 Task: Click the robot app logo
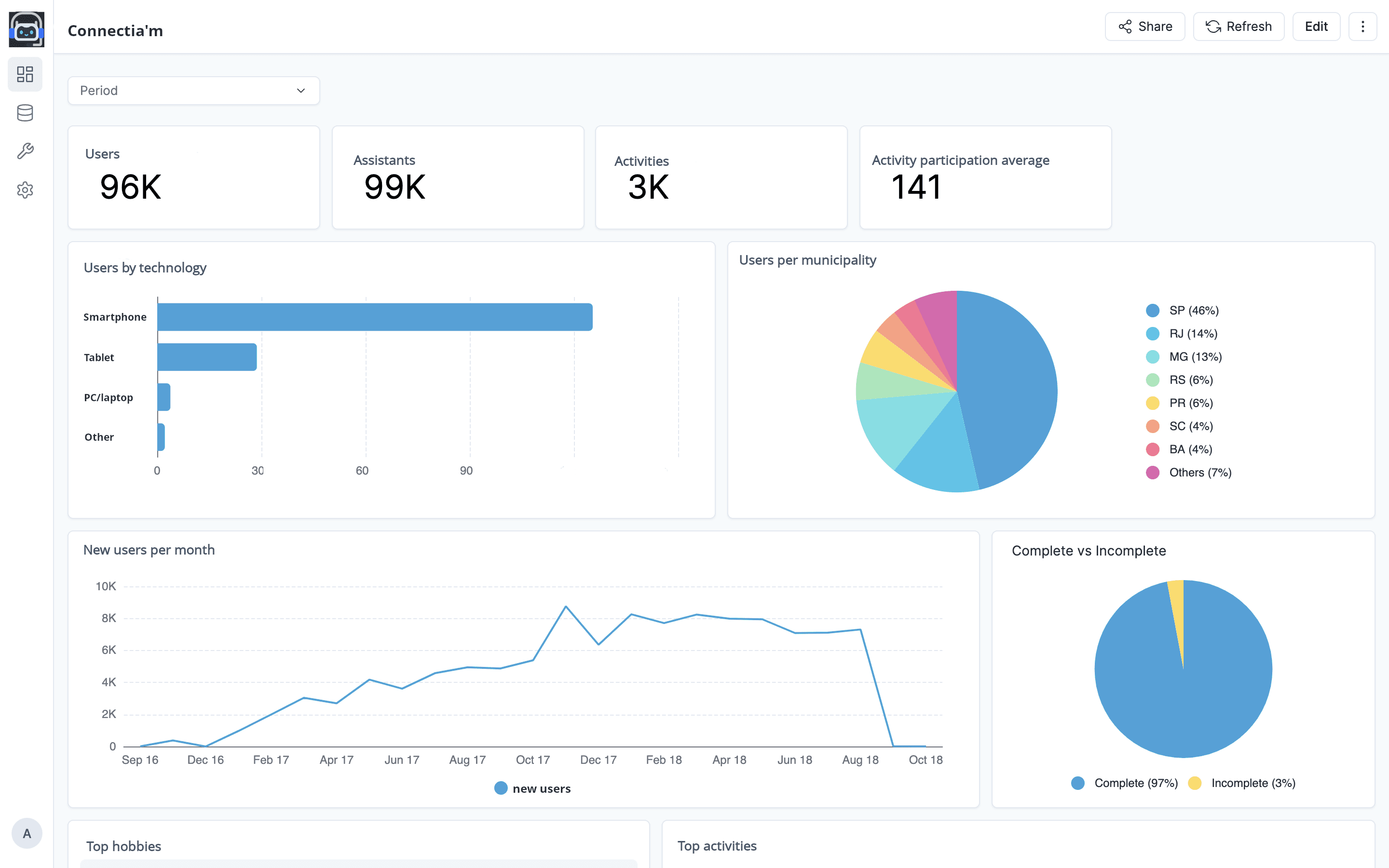(x=27, y=29)
